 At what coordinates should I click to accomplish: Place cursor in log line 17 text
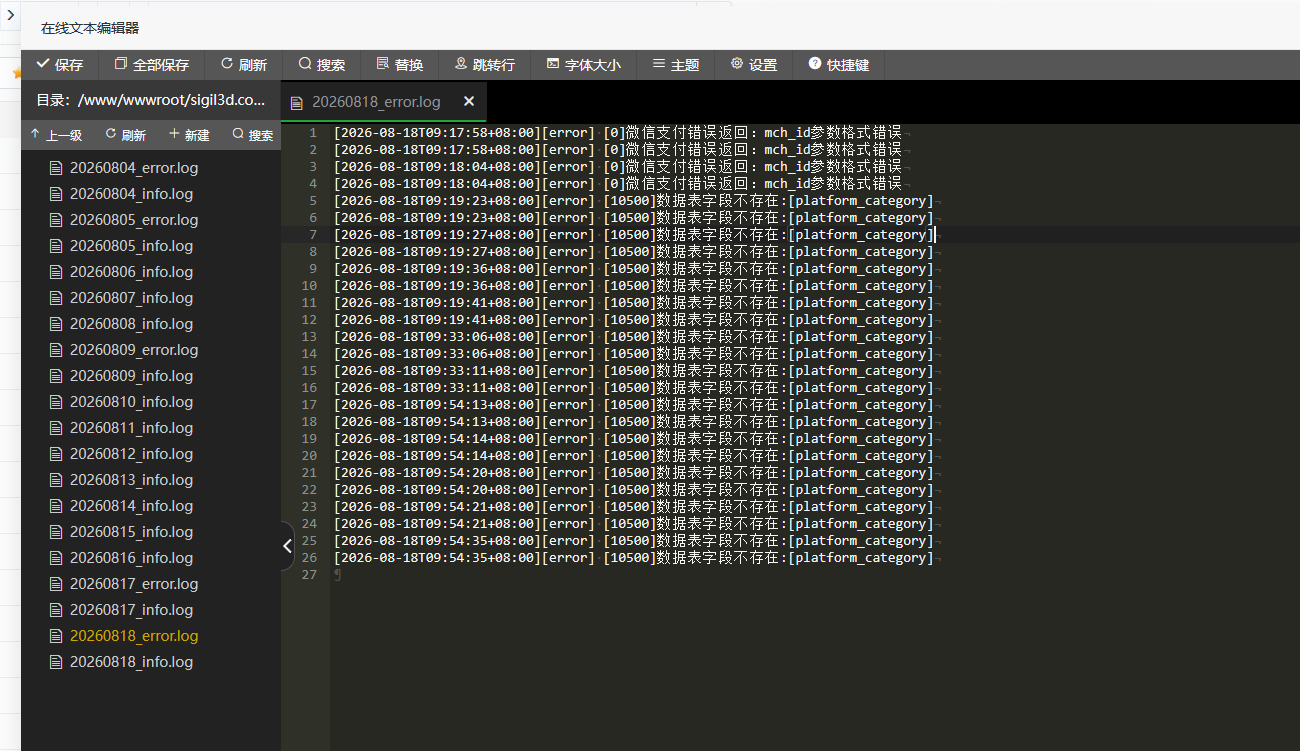point(633,405)
